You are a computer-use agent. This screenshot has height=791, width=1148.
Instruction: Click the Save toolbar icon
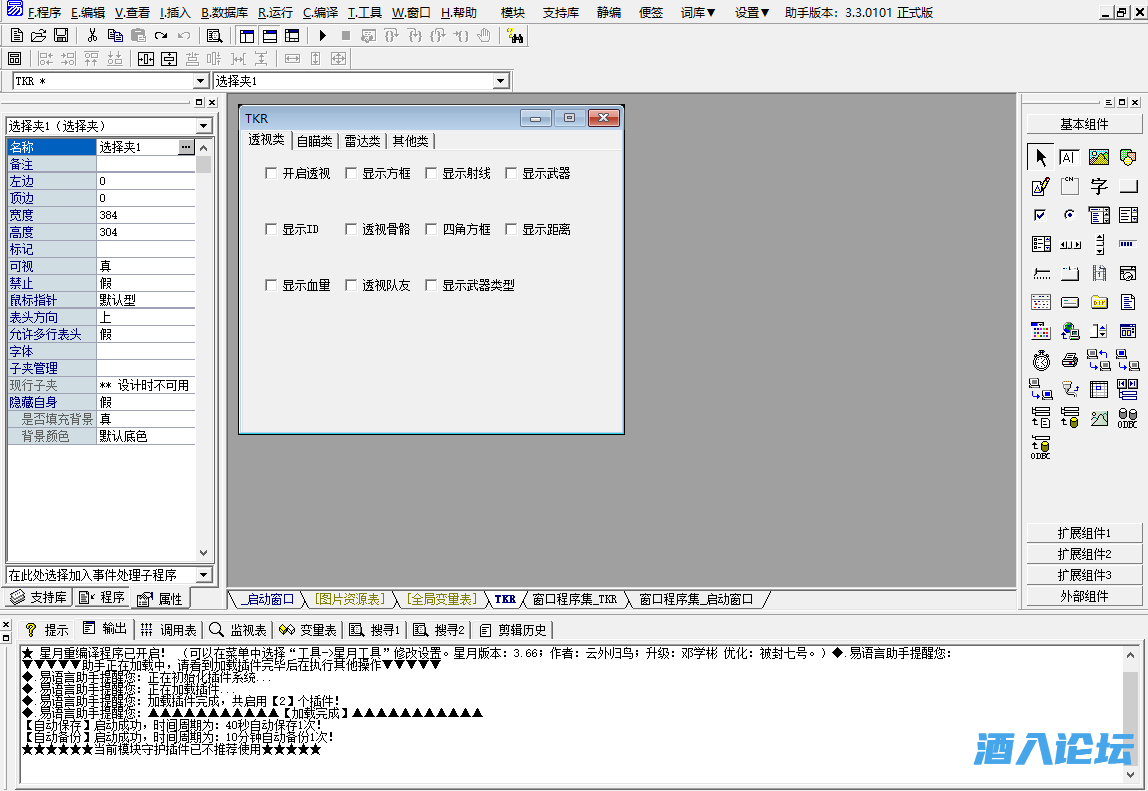click(62, 33)
